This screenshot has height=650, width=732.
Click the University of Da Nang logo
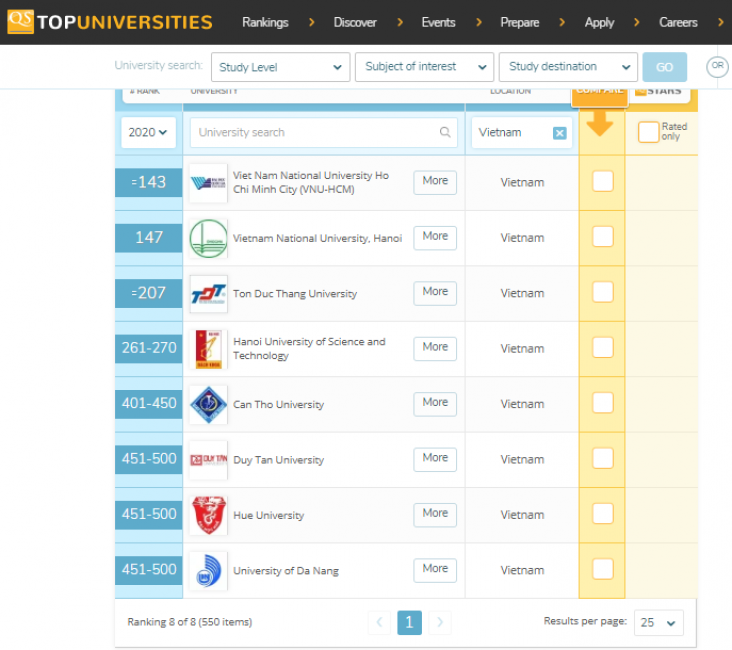[208, 571]
